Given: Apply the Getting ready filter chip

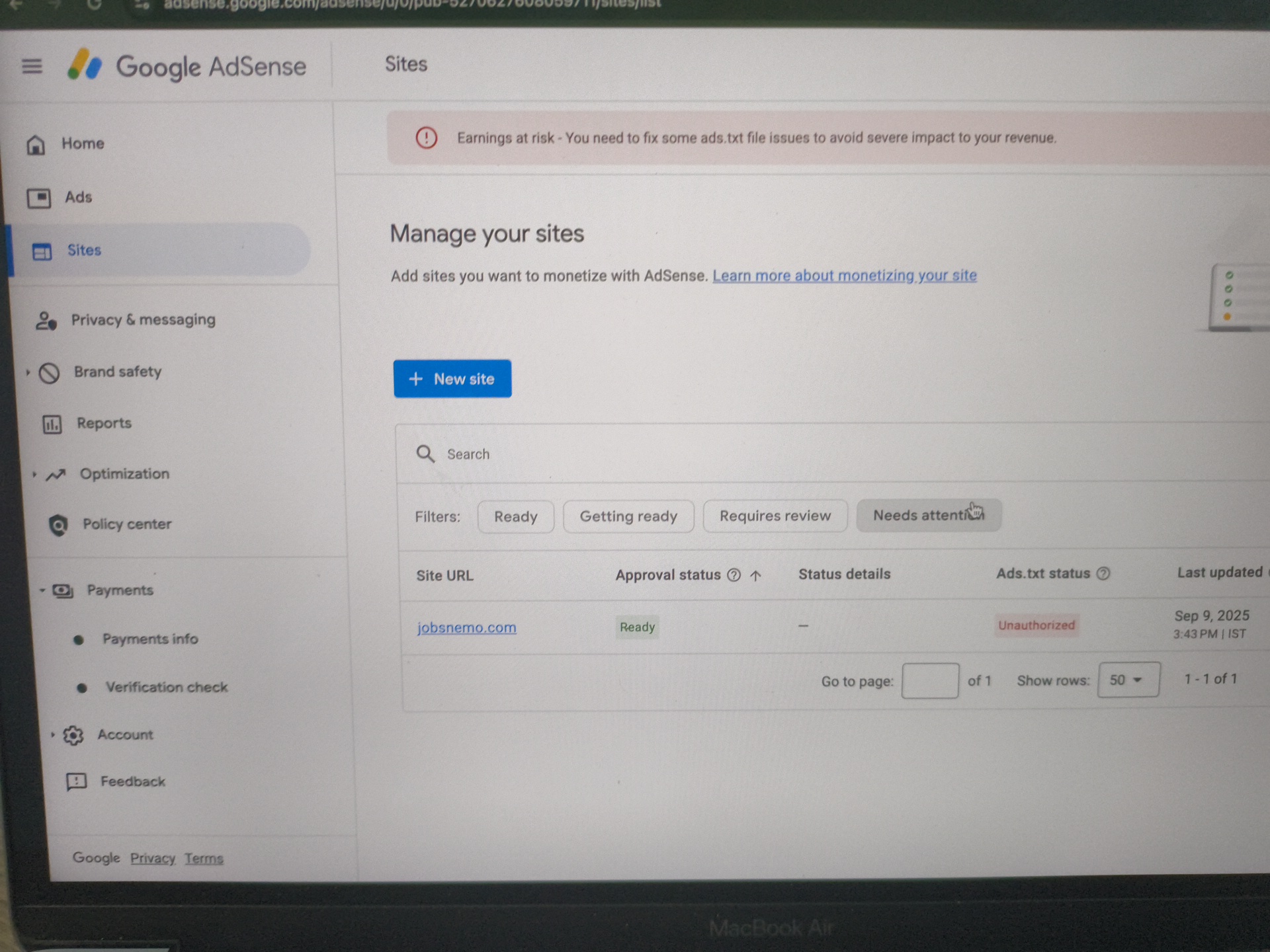Looking at the screenshot, I should pyautogui.click(x=628, y=516).
